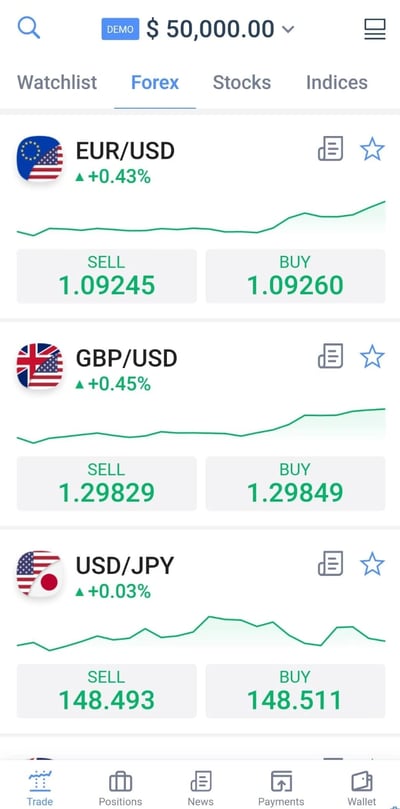This screenshot has width=400, height=809.
Task: Toggle EUR/USD favorite star
Action: coord(372,150)
